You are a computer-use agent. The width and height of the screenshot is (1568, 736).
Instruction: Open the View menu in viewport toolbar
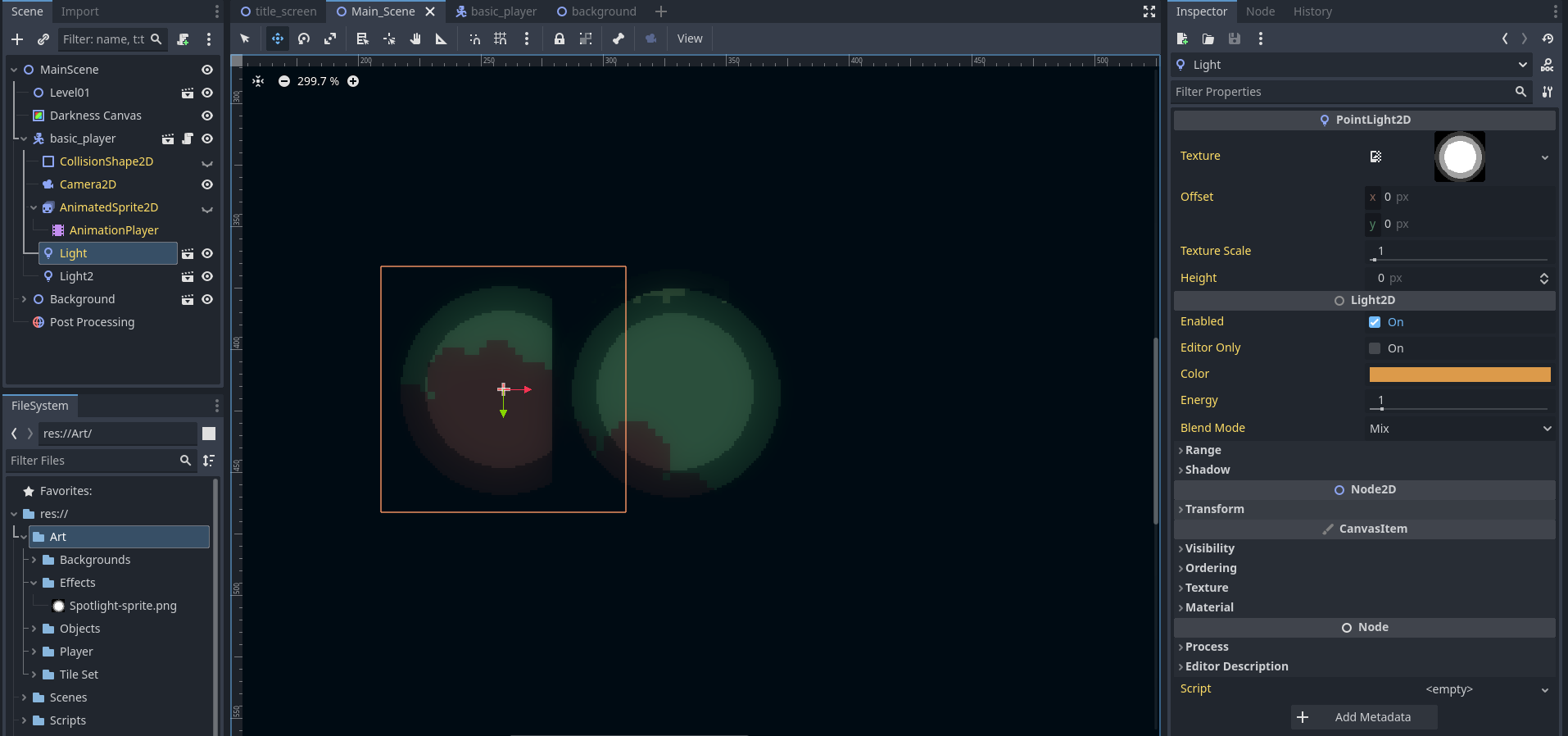pos(690,39)
